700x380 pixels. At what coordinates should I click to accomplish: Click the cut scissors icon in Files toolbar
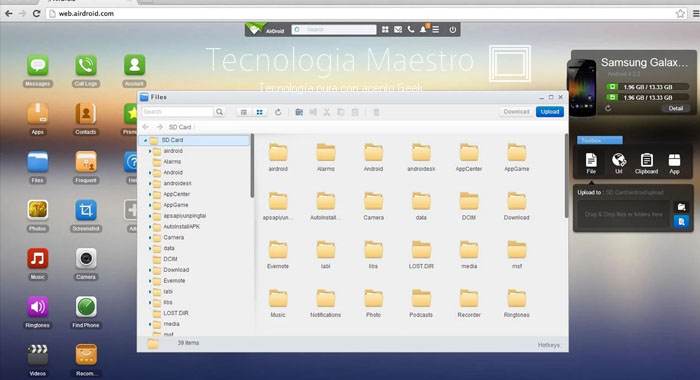pos(327,112)
